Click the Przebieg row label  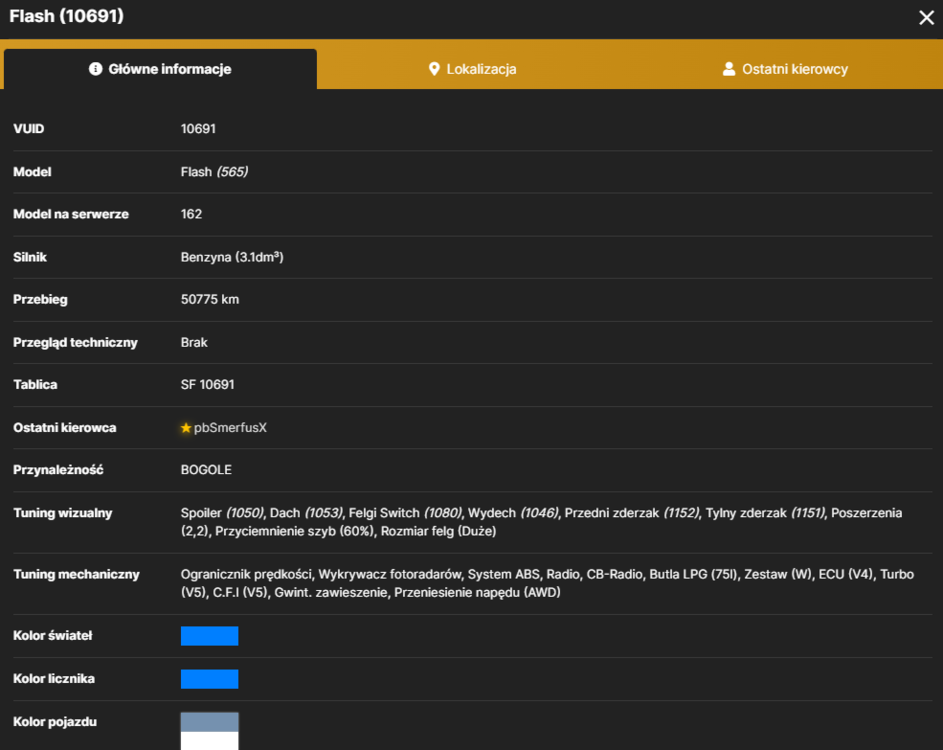[40, 300]
